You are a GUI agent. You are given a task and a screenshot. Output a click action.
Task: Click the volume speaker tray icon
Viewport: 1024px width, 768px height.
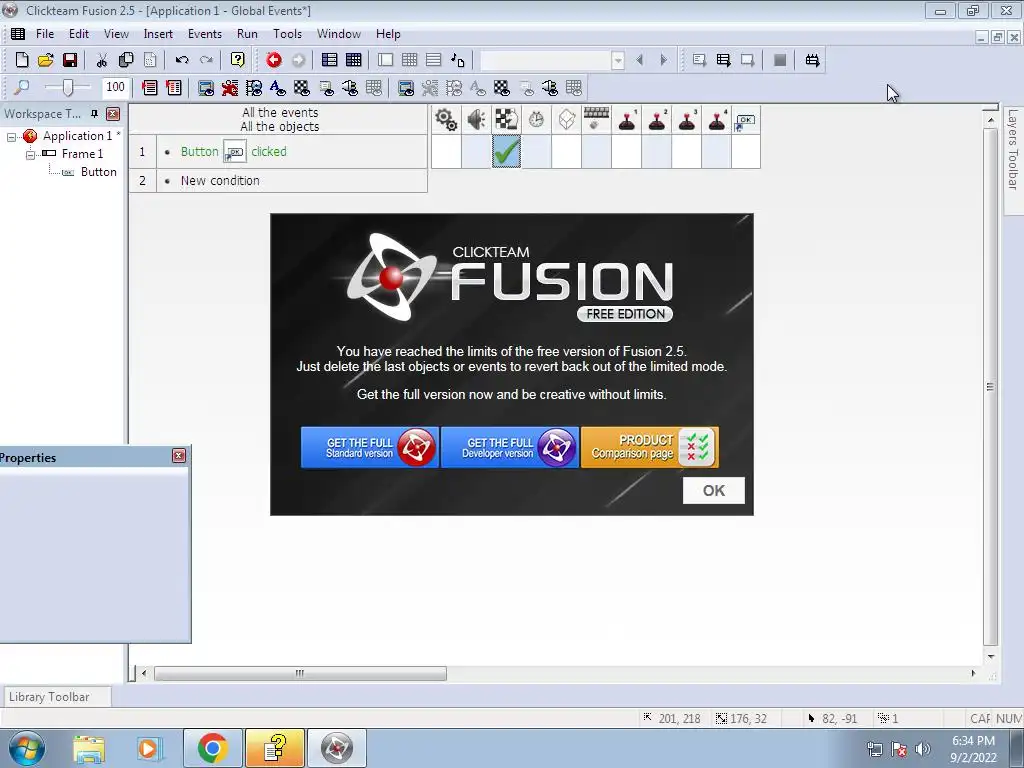[923, 749]
